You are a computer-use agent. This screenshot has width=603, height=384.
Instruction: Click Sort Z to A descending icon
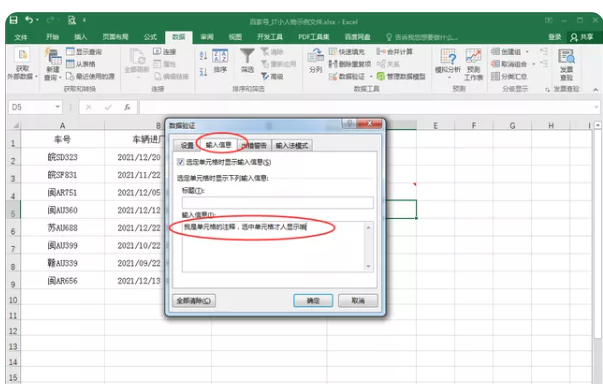coord(203,72)
